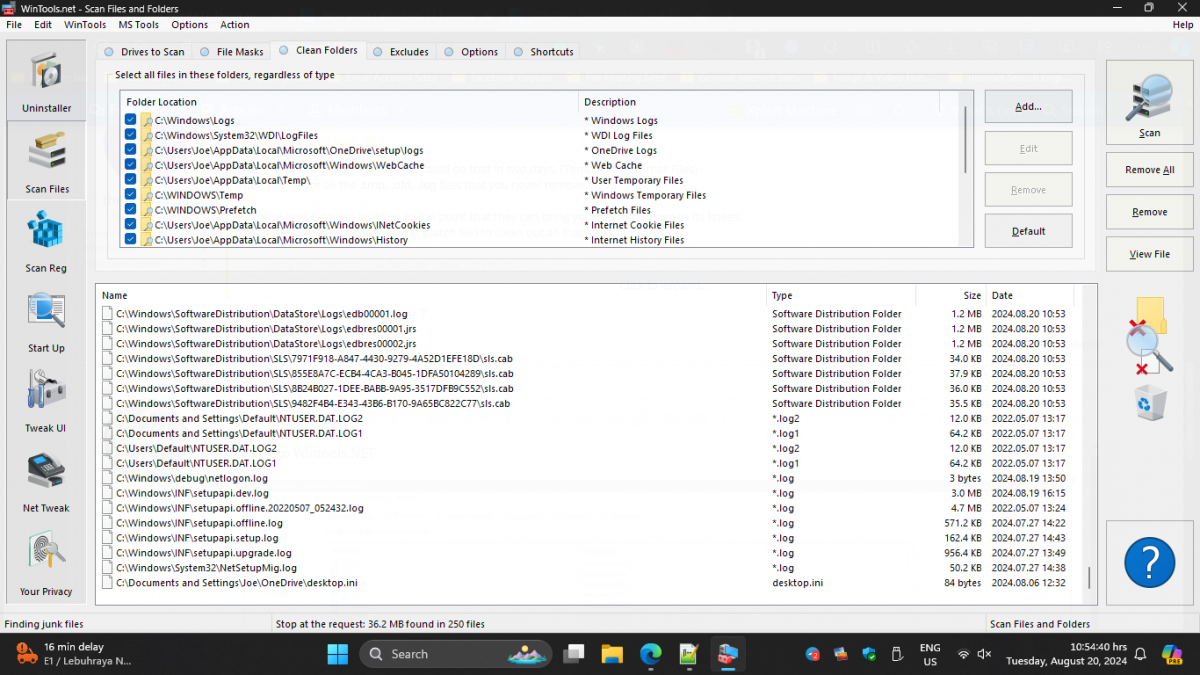Sort results by the Size column header
This screenshot has width=1200, height=675.
(x=951, y=296)
